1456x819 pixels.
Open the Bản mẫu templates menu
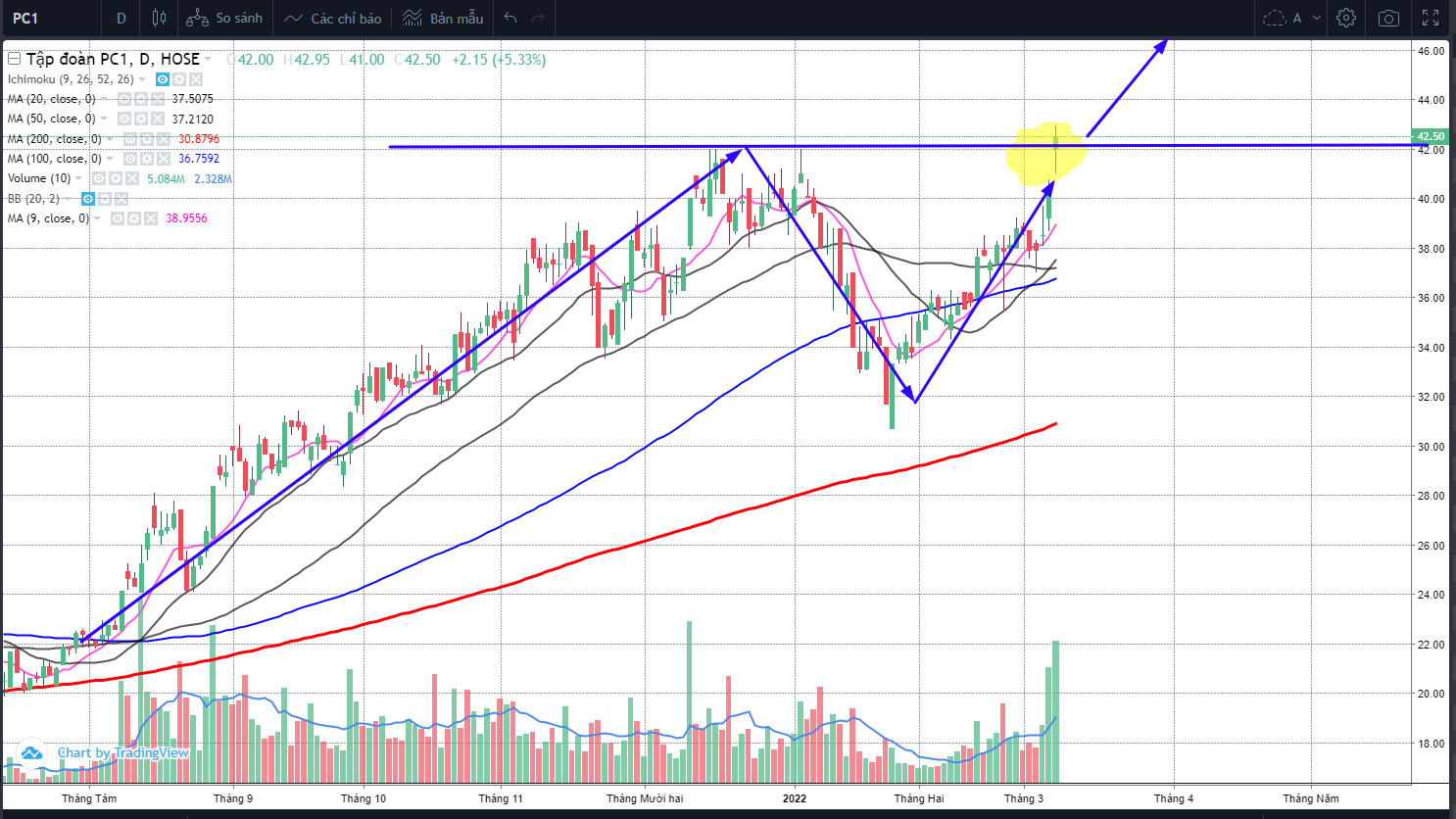(x=443, y=18)
